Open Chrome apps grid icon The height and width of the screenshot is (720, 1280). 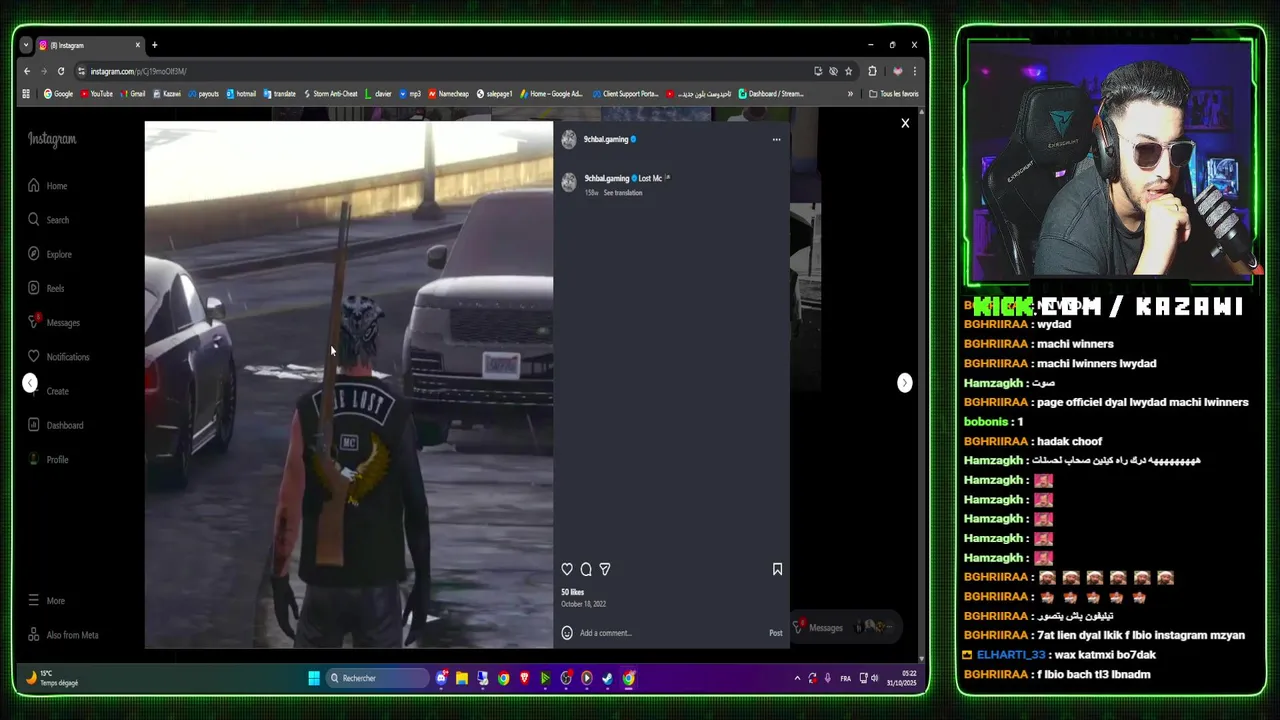tap(26, 94)
